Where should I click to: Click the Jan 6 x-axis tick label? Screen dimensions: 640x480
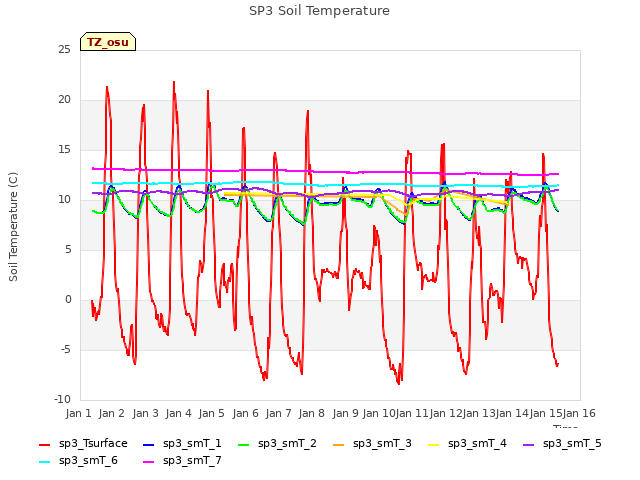tap(245, 413)
